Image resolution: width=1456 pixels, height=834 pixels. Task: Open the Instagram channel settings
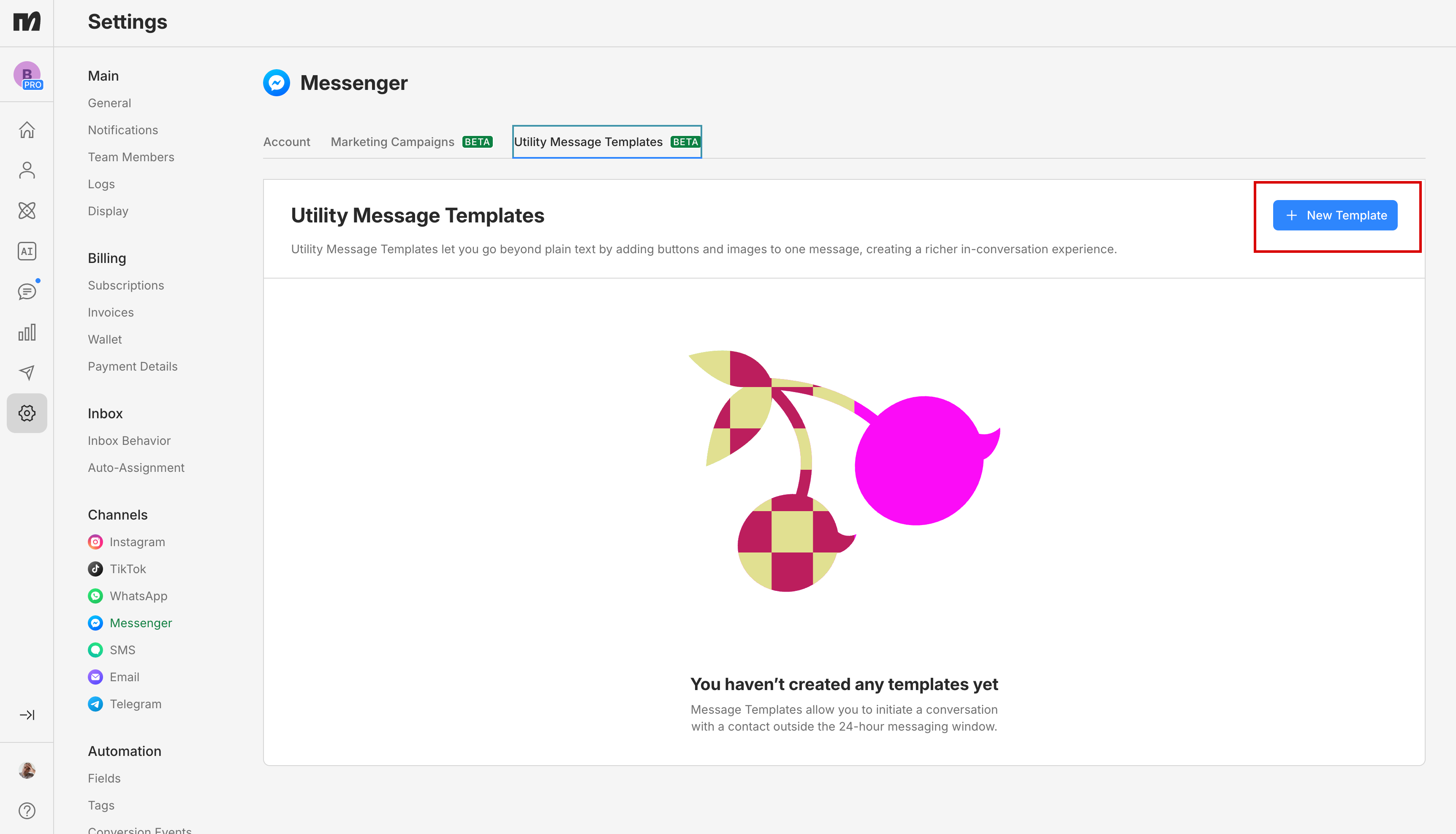(x=136, y=541)
